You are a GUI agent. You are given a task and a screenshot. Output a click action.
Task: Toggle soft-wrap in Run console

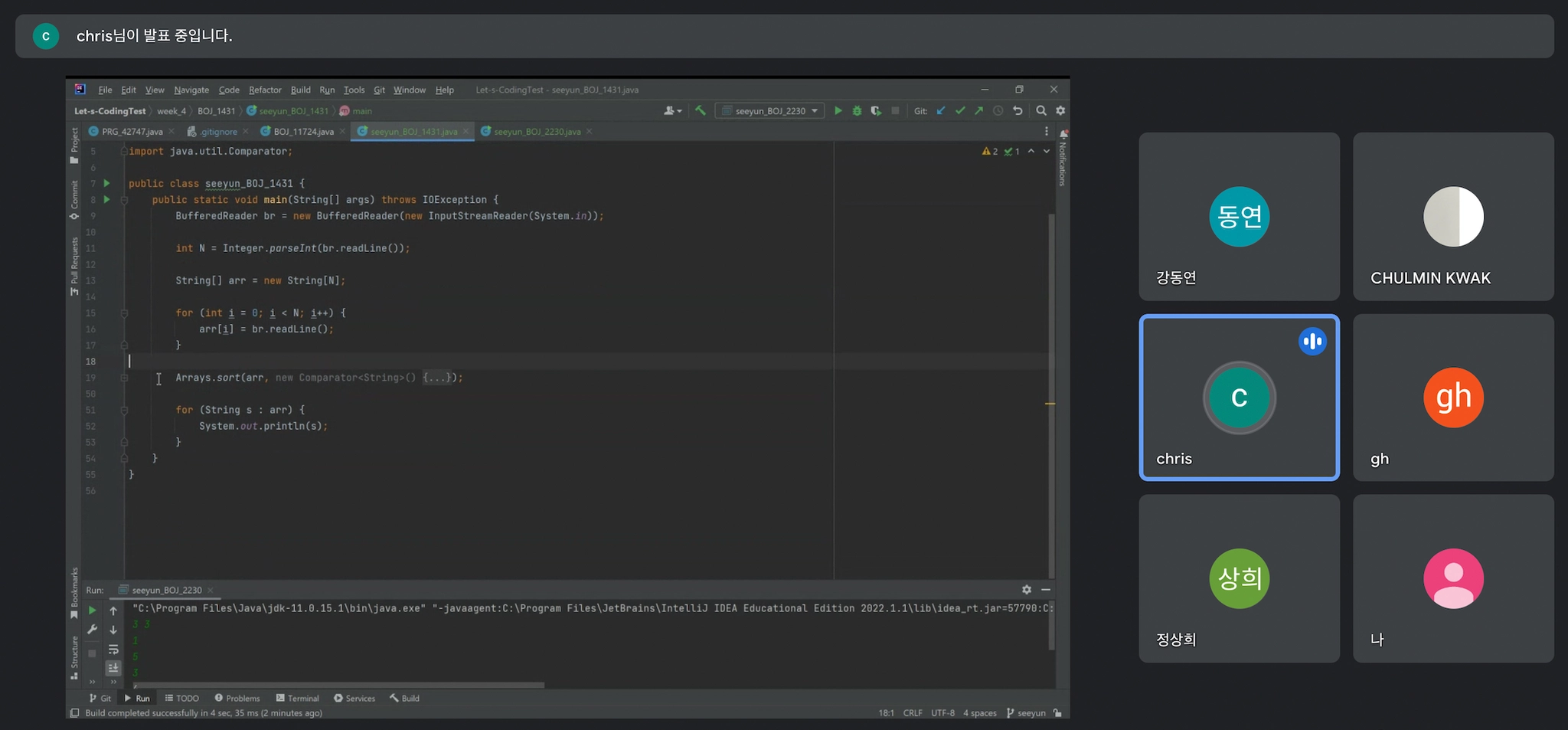pos(113,650)
